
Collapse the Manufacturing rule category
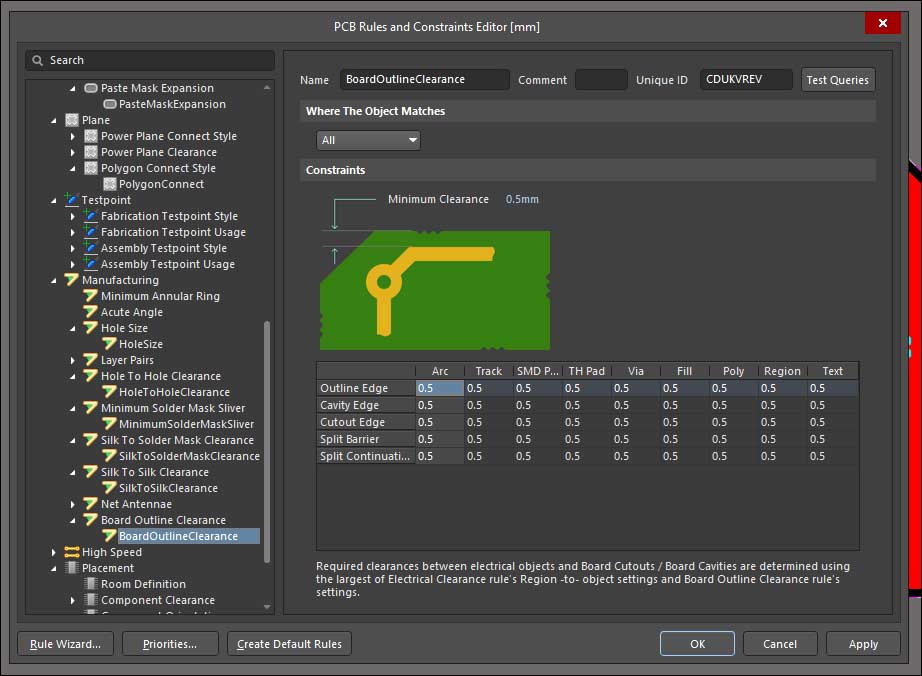(x=54, y=280)
